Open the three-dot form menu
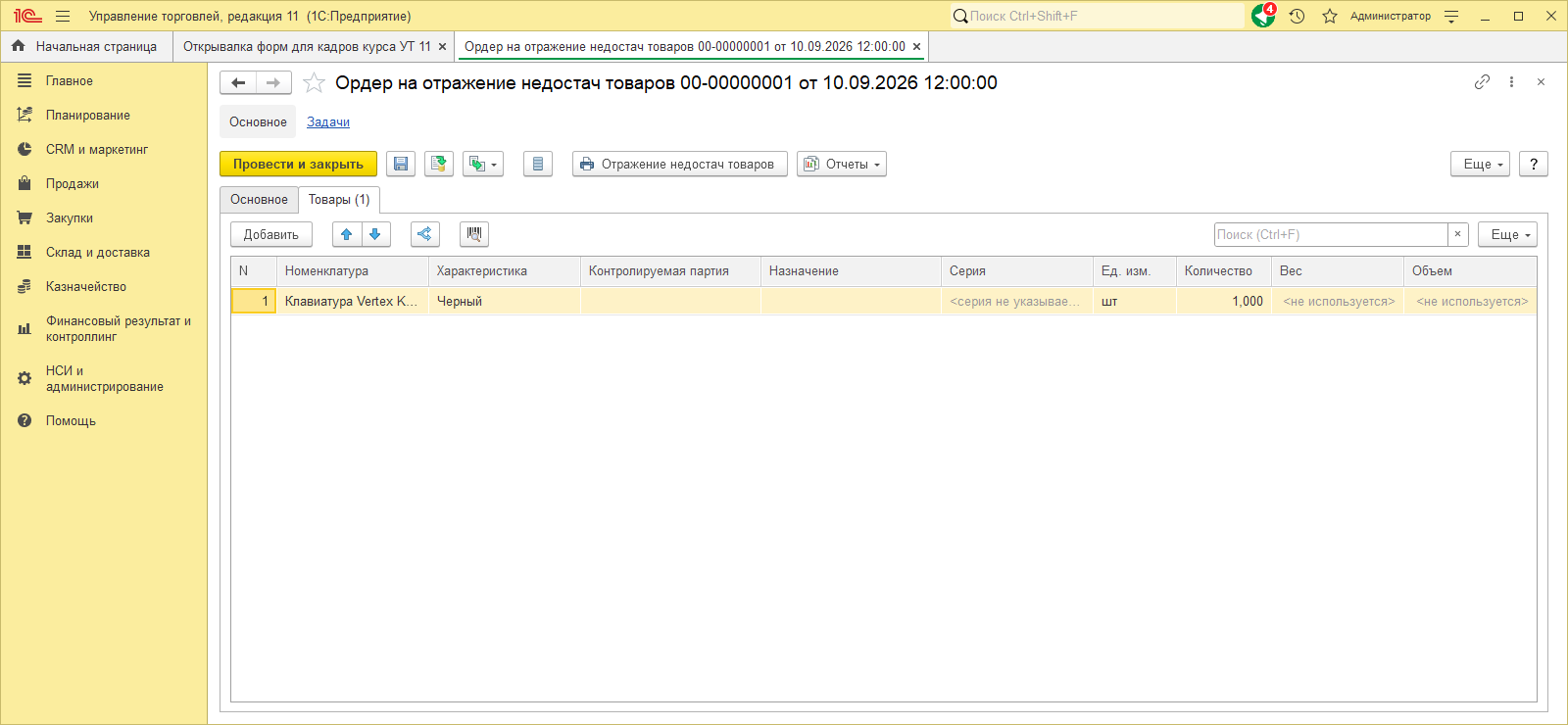 (1512, 82)
